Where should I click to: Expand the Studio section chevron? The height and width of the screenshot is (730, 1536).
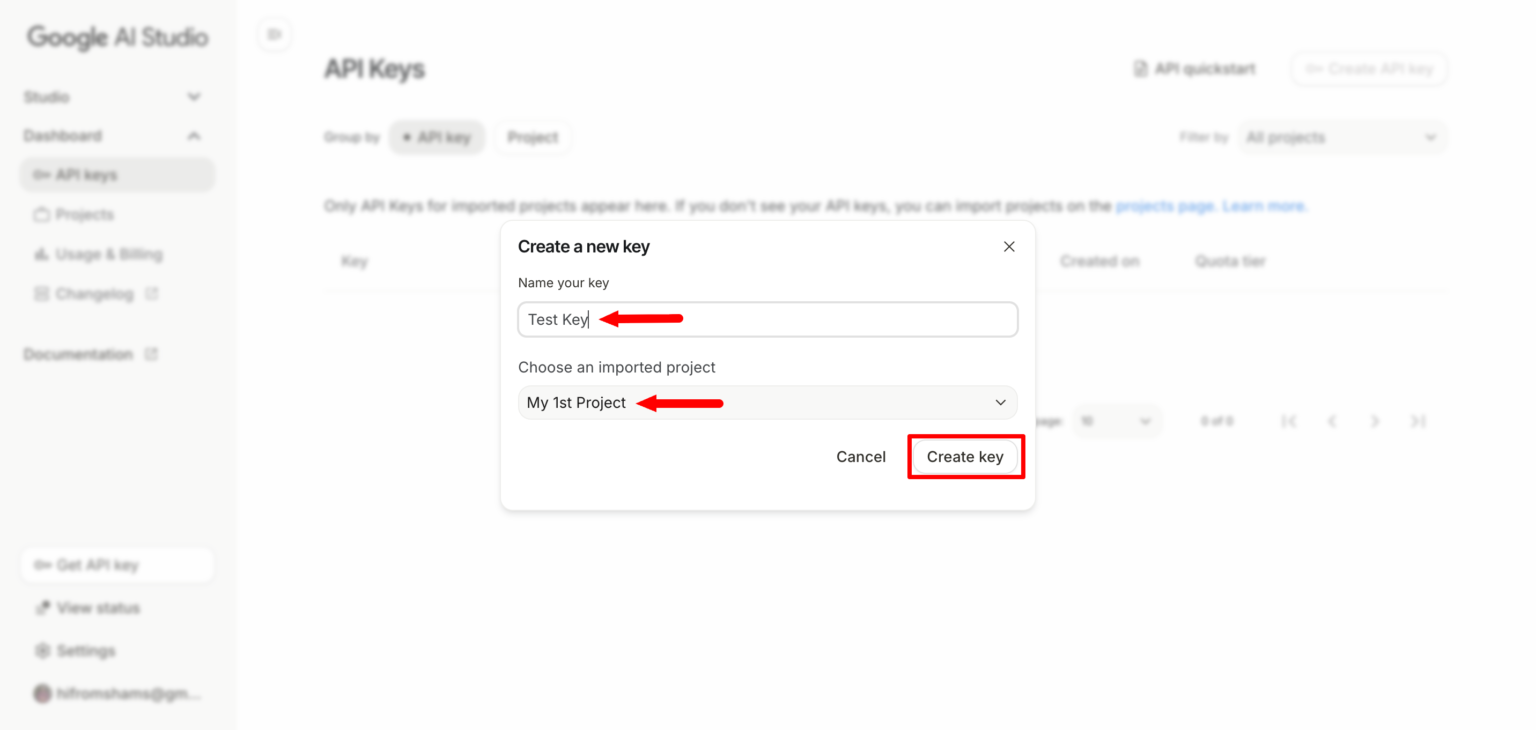point(193,96)
